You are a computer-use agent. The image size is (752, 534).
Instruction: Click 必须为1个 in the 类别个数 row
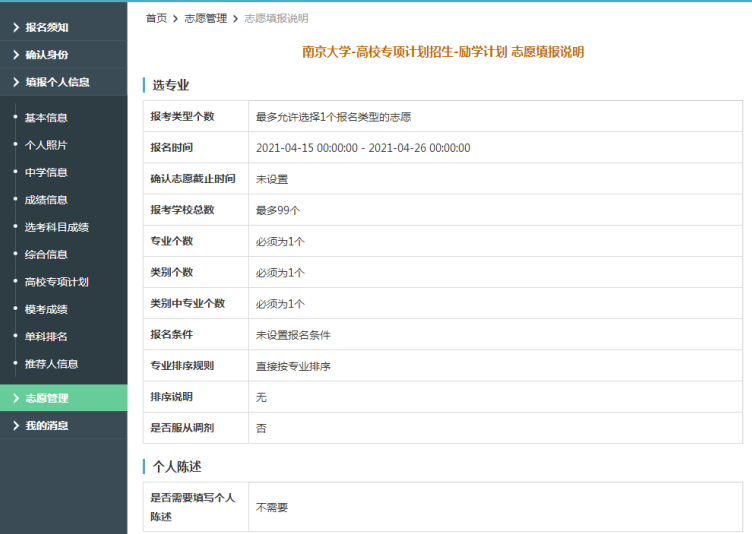click(280, 273)
